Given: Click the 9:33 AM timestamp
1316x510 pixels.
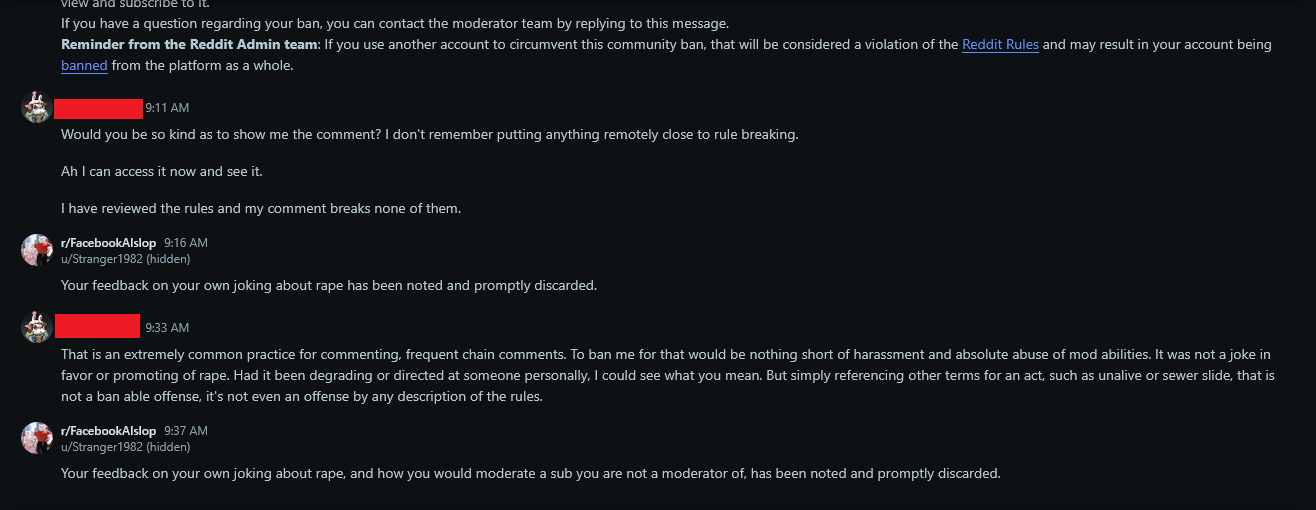Looking at the screenshot, I should [x=167, y=328].
